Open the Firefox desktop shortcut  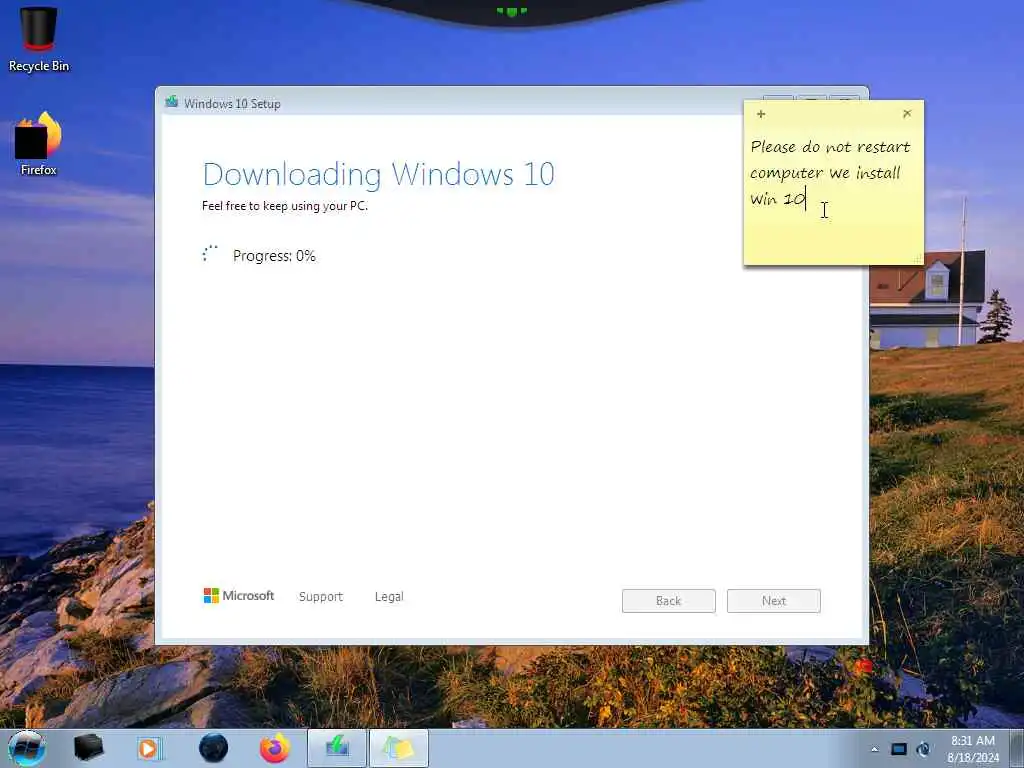pos(39,144)
